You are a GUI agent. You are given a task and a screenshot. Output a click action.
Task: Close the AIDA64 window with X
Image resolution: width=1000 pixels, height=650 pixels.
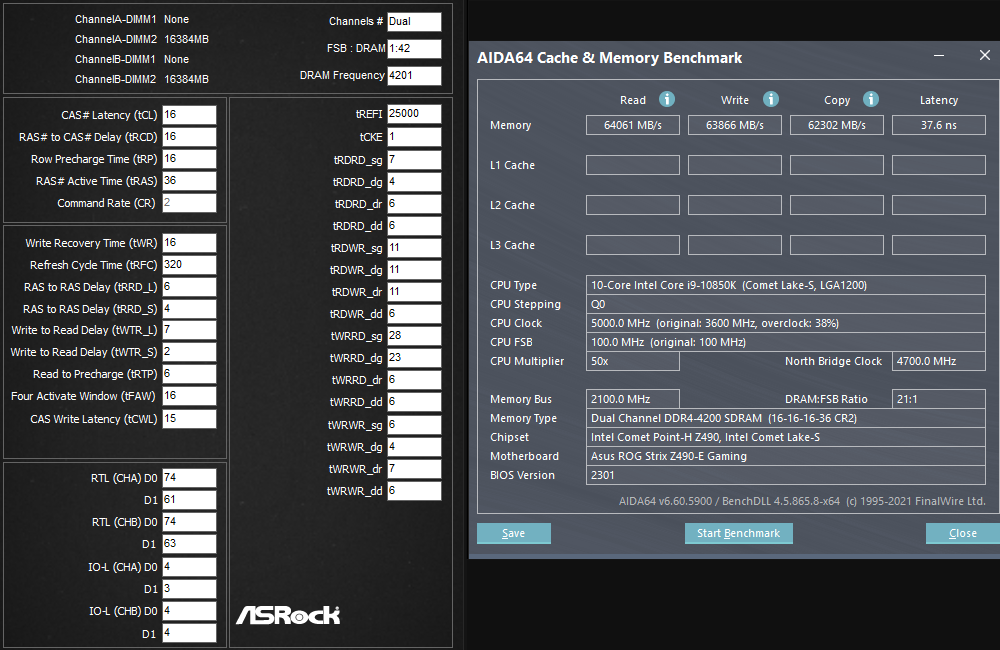(984, 55)
